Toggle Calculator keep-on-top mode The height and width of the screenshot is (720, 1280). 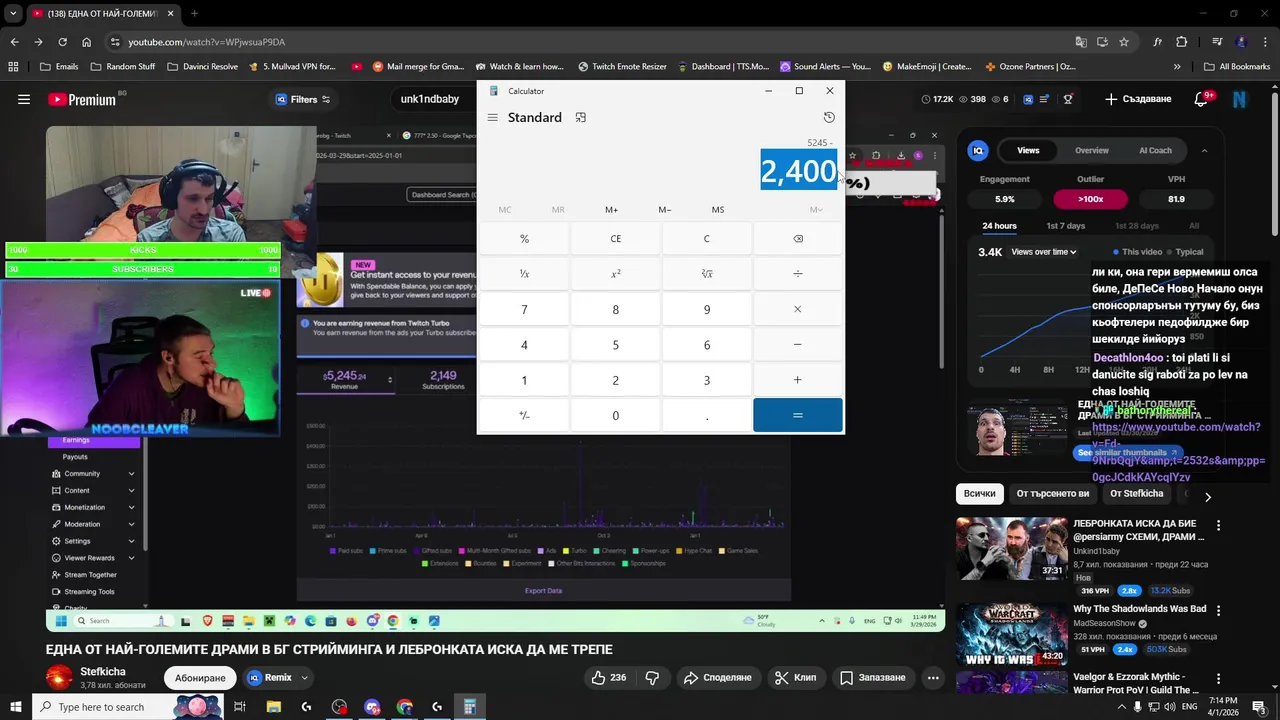pyautogui.click(x=580, y=117)
